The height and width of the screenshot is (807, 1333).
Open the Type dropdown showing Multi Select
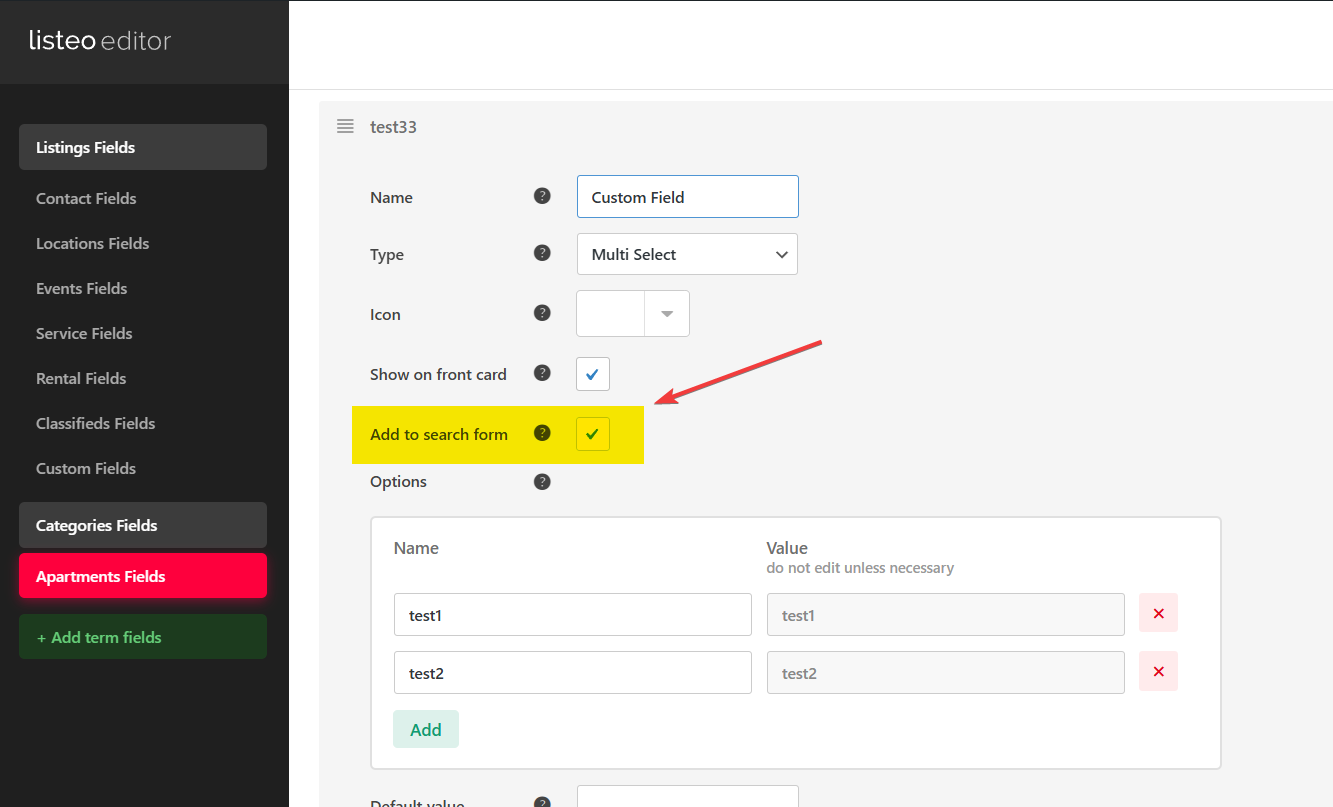click(687, 254)
